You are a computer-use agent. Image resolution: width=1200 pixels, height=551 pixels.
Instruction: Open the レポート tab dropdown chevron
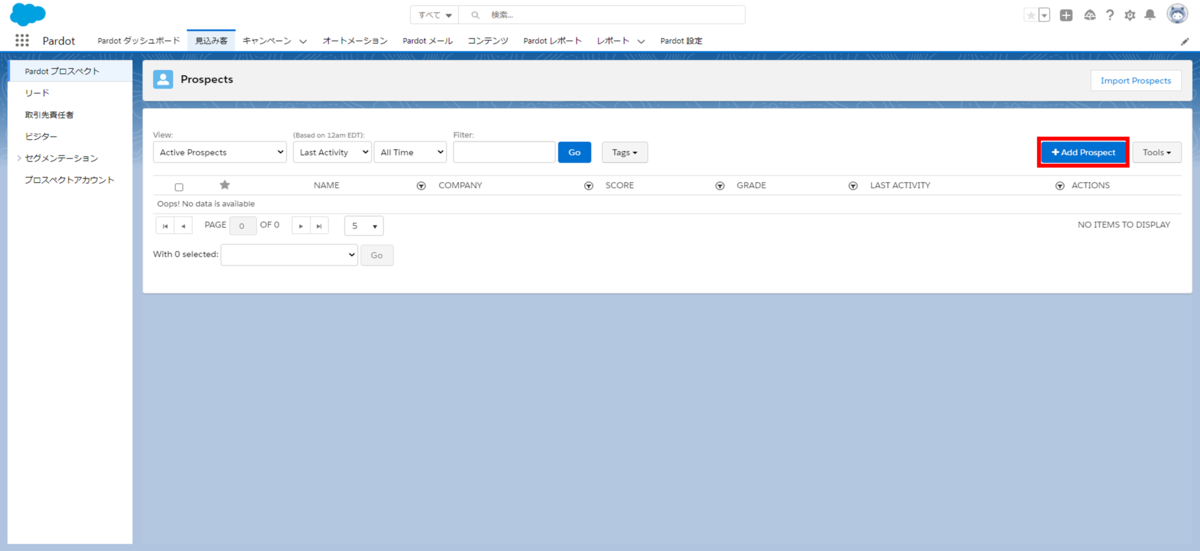[641, 41]
